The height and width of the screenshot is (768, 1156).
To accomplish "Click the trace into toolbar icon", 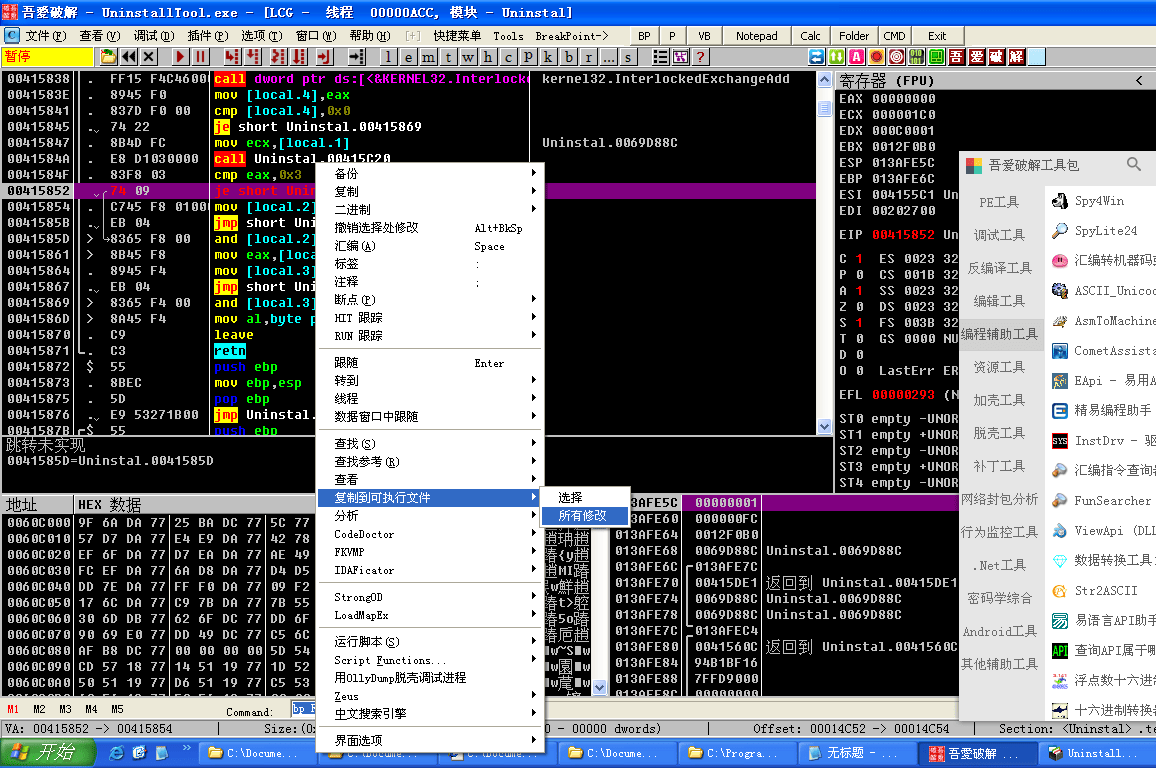I will [x=279, y=57].
